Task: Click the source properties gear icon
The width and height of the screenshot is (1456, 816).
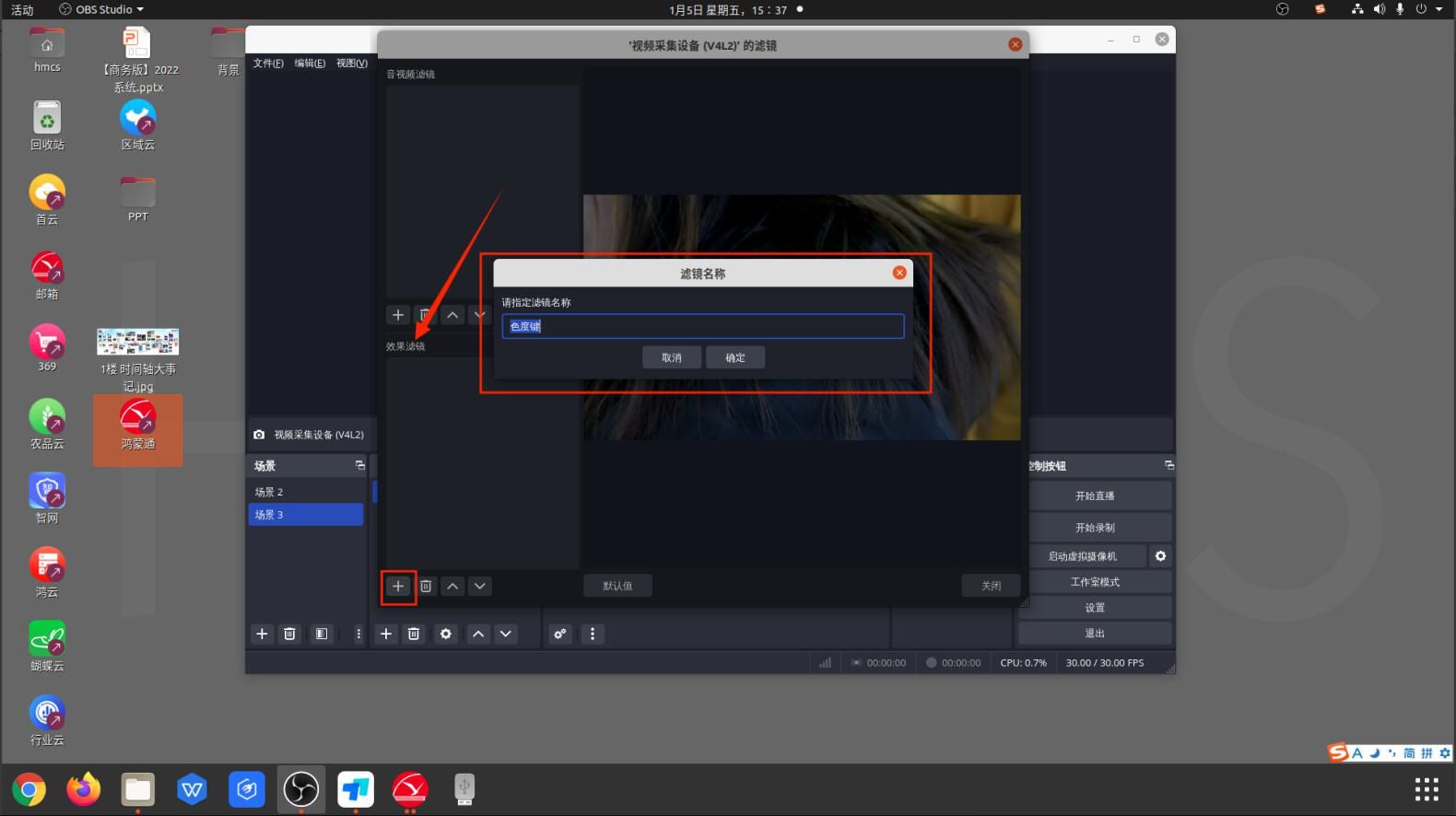Action: [x=446, y=635]
